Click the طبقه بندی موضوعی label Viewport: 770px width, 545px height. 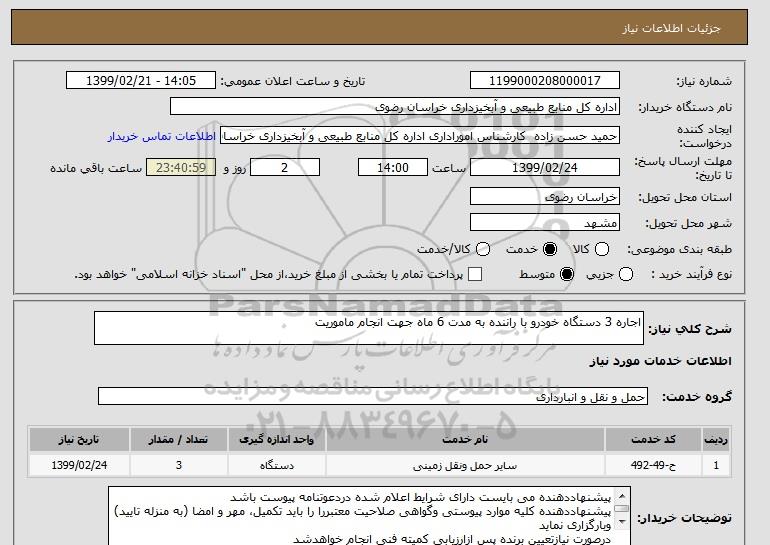[x=680, y=249]
